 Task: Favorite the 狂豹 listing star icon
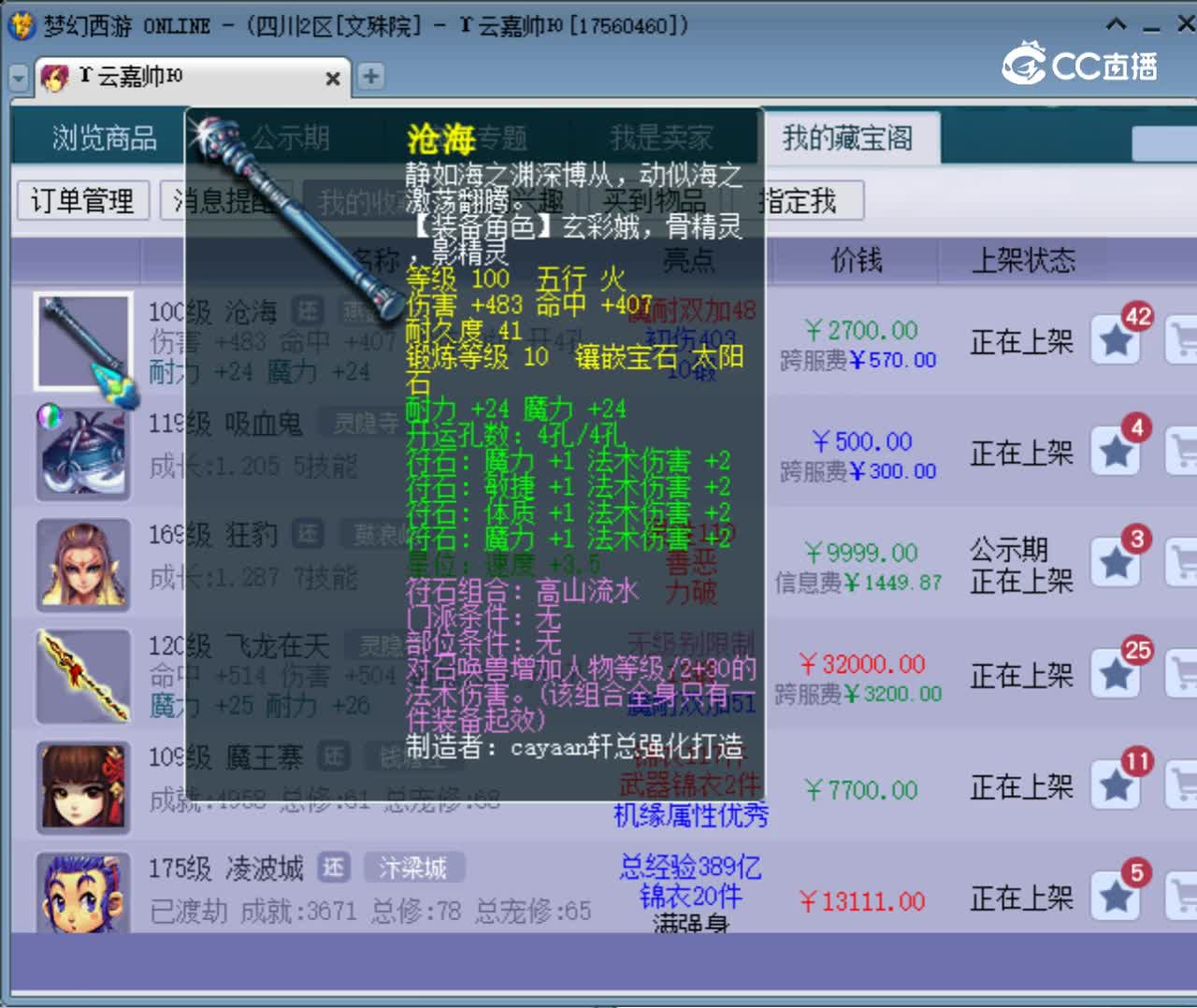pos(1116,564)
